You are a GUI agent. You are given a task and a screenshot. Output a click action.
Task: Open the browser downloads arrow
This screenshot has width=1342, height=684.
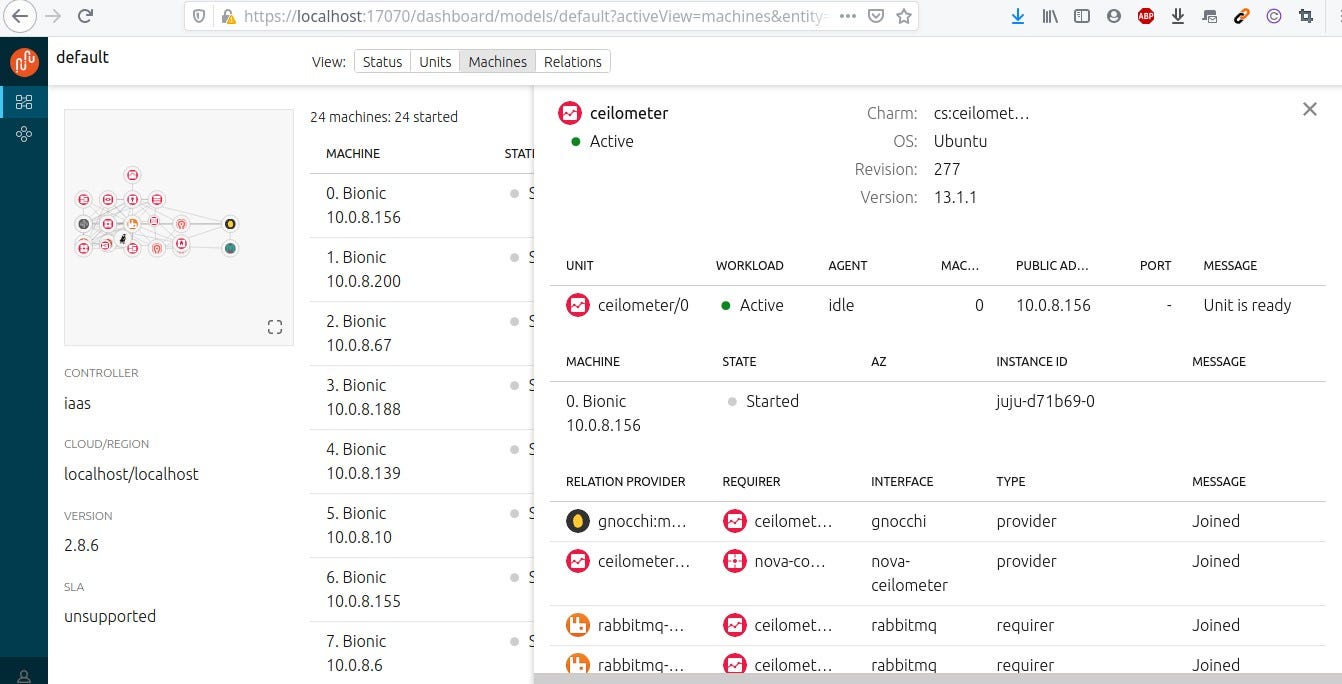[x=1018, y=16]
